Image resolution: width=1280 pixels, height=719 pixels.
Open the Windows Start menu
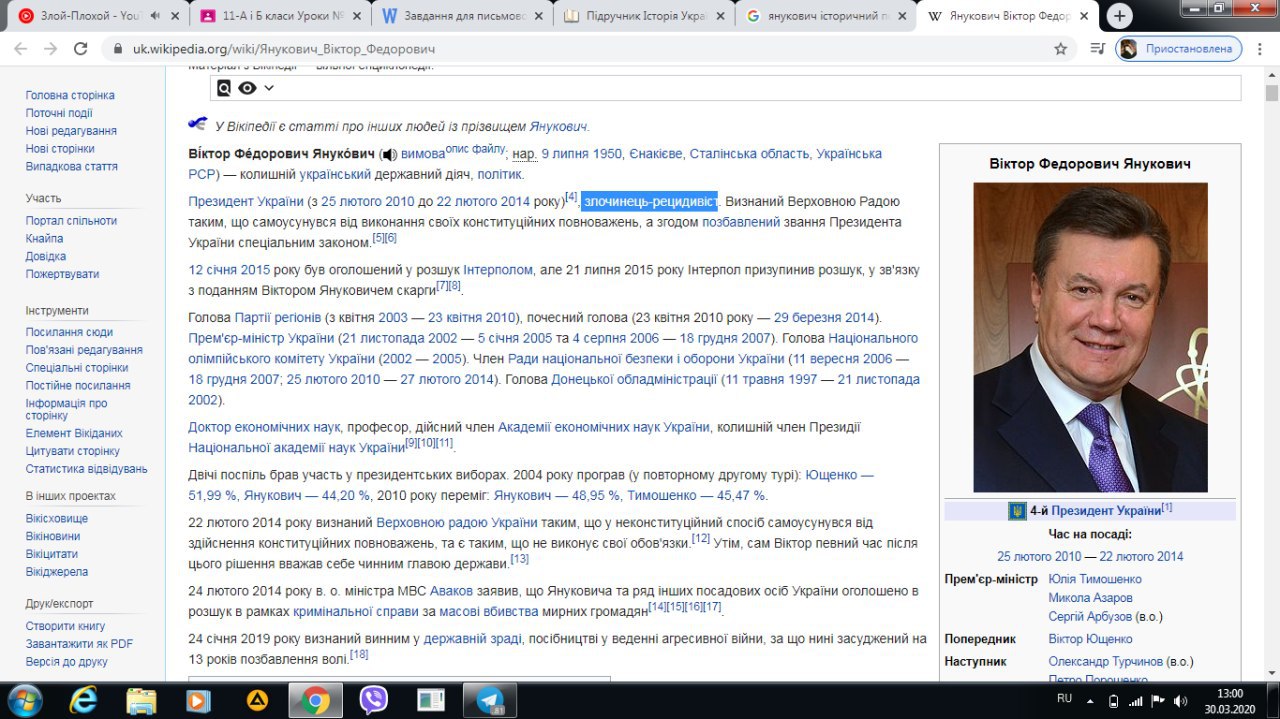[x=23, y=699]
